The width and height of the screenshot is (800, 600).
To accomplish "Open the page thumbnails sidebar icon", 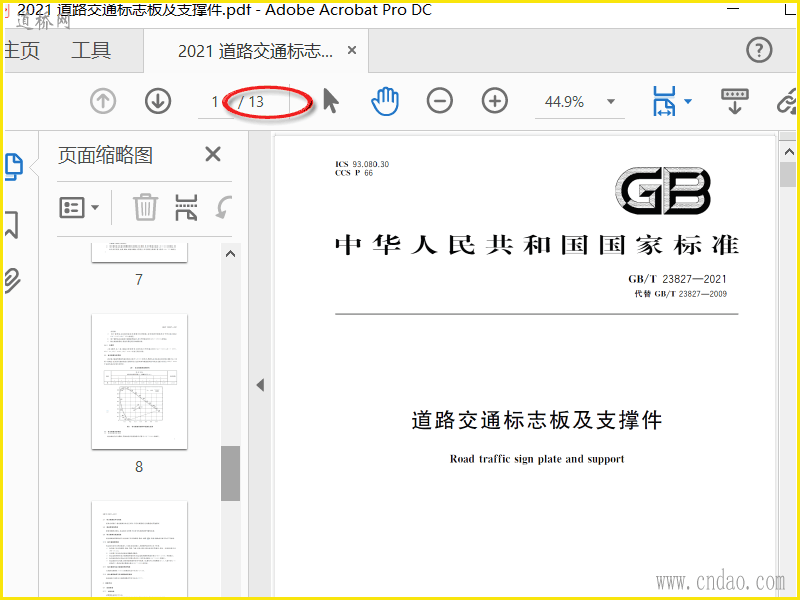I will coord(14,167).
